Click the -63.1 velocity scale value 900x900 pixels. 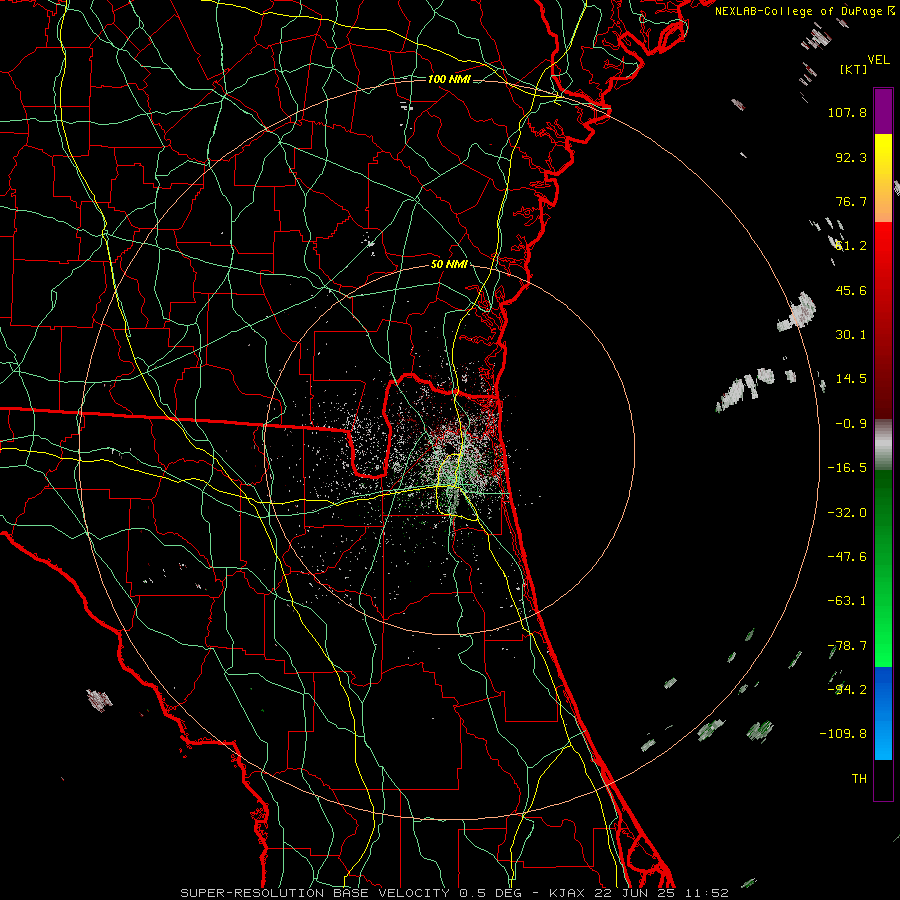click(847, 601)
